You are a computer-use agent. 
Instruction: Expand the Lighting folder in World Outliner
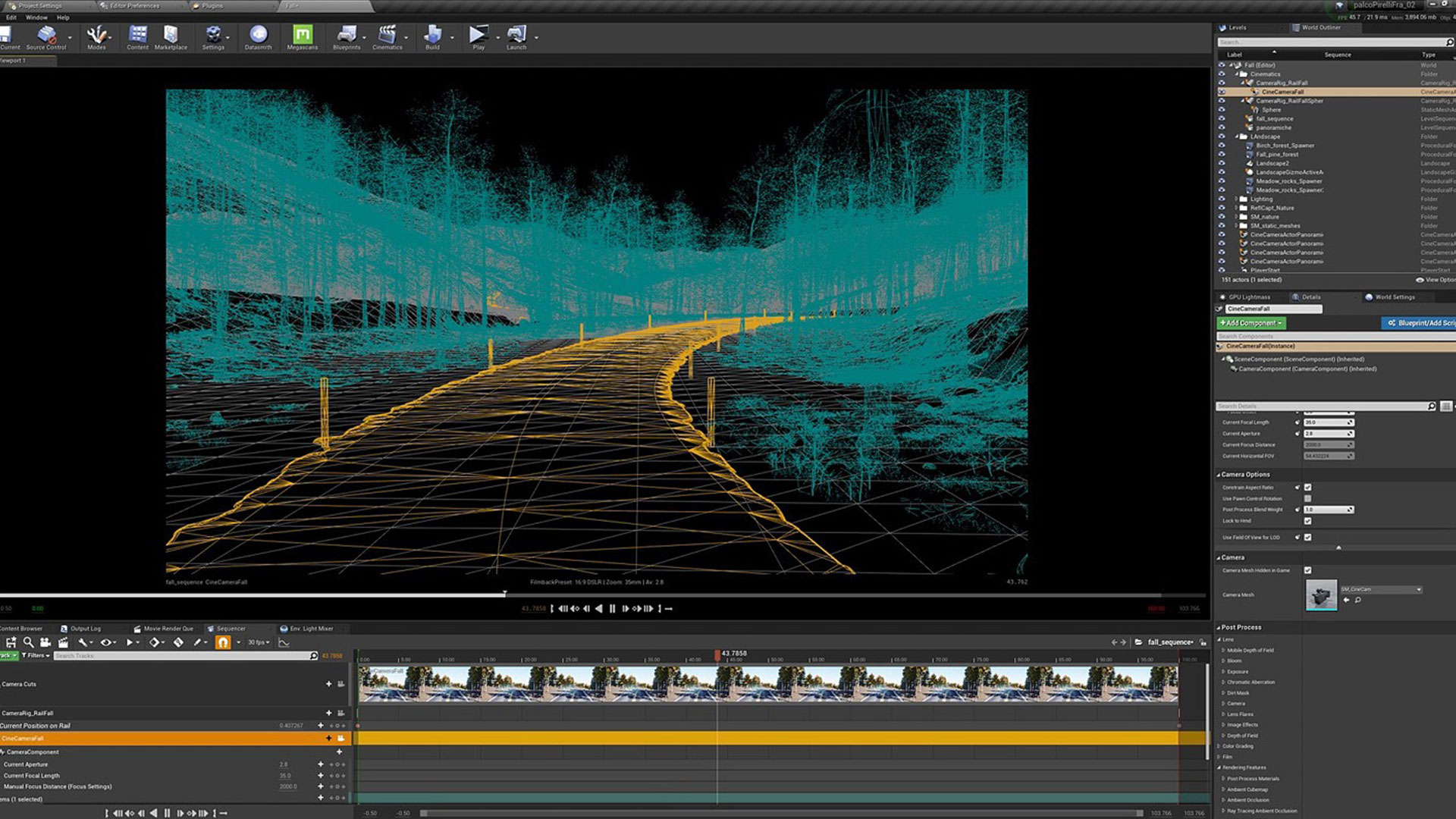click(x=1236, y=199)
